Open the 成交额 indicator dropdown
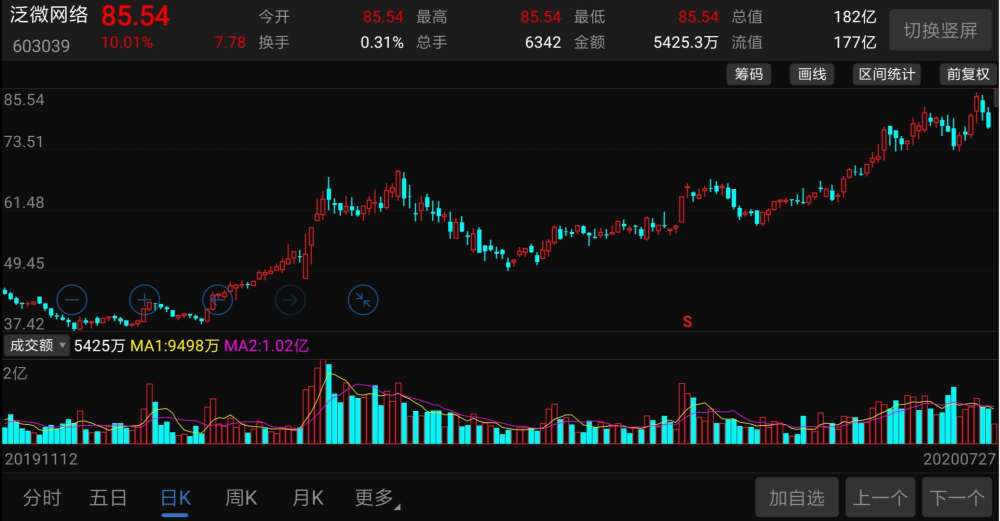Viewport: 1000px width, 521px height. 36,345
